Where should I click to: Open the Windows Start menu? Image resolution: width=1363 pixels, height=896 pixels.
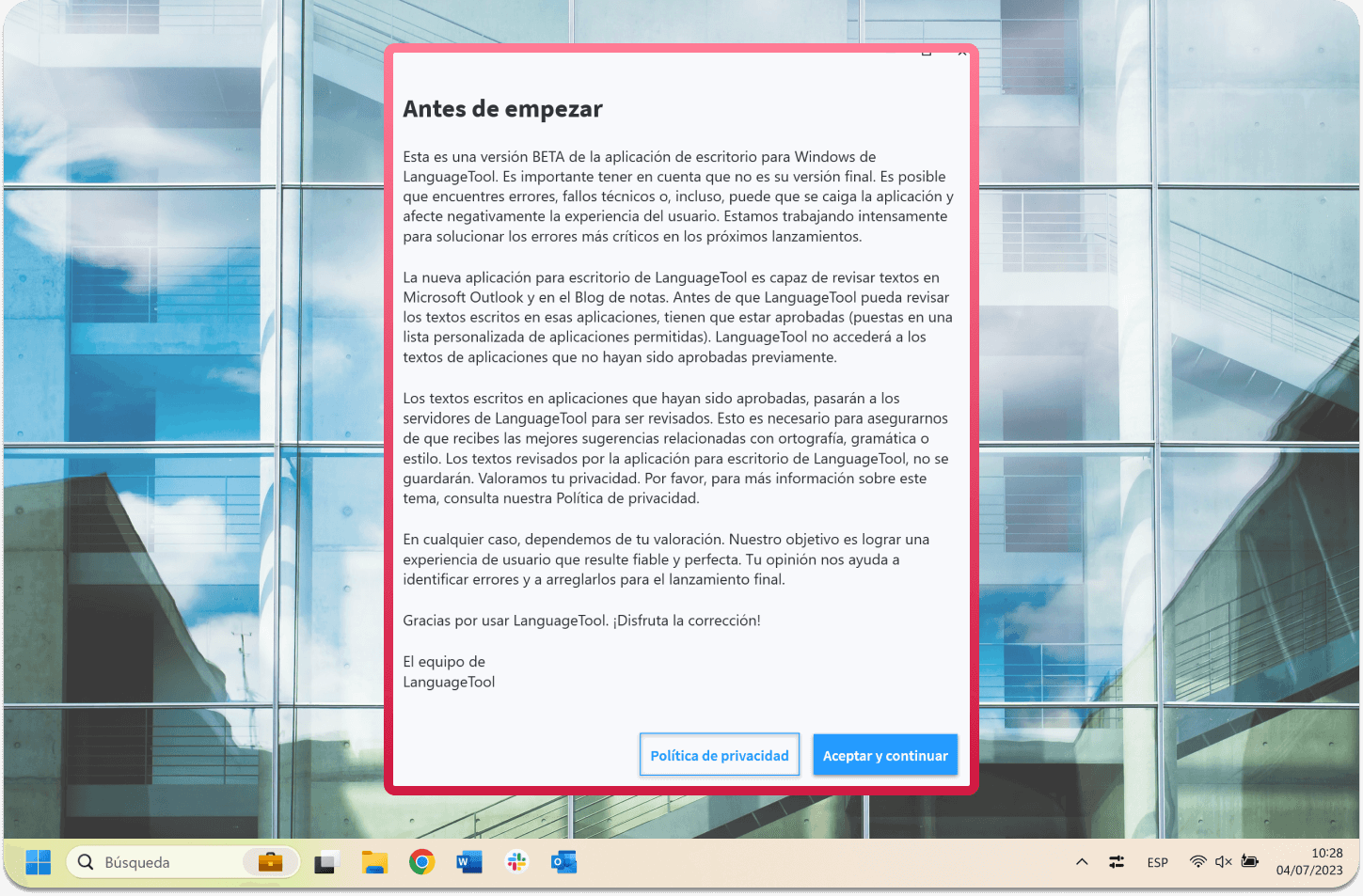(39, 862)
